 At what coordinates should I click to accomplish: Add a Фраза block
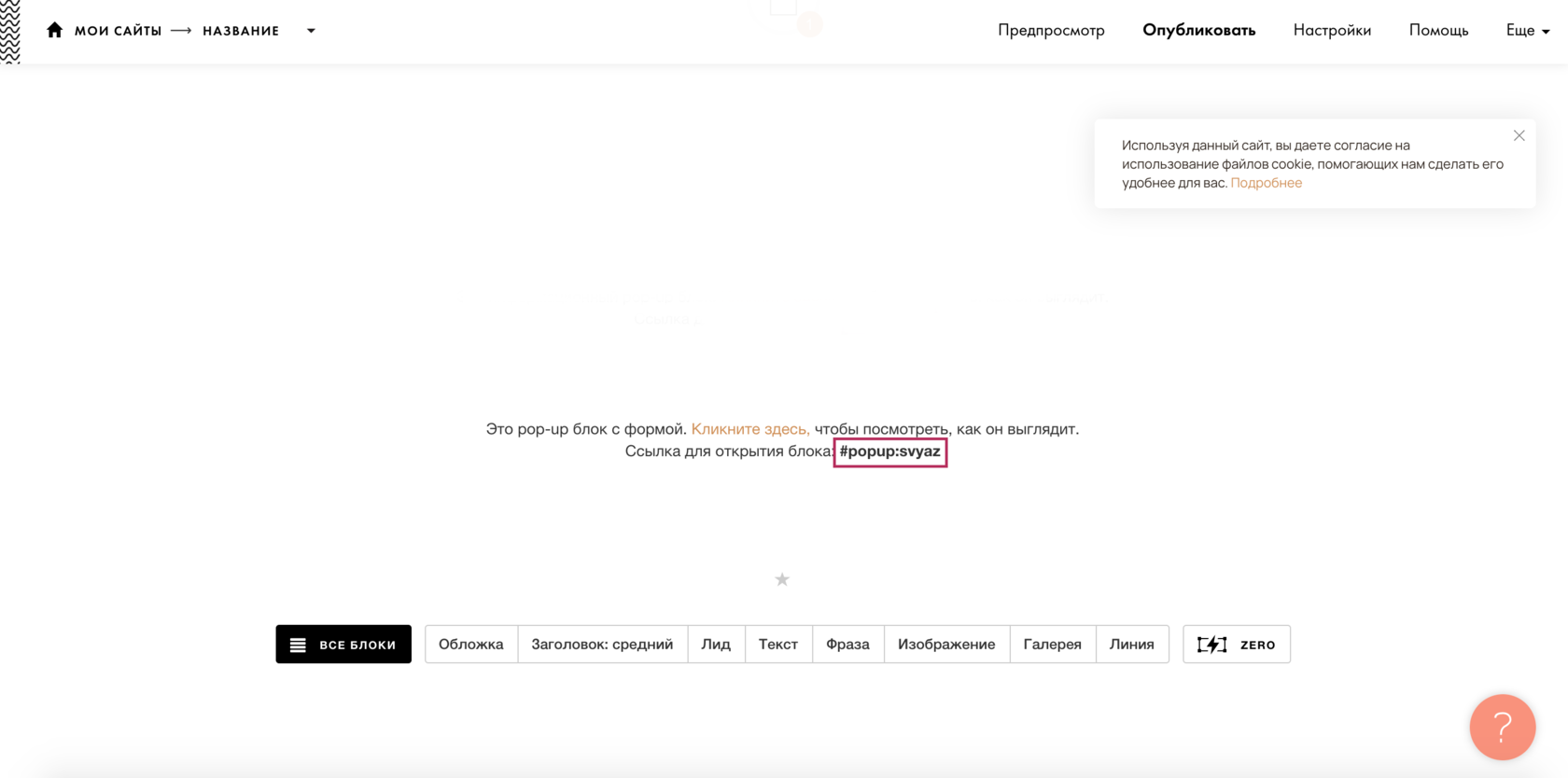[847, 644]
